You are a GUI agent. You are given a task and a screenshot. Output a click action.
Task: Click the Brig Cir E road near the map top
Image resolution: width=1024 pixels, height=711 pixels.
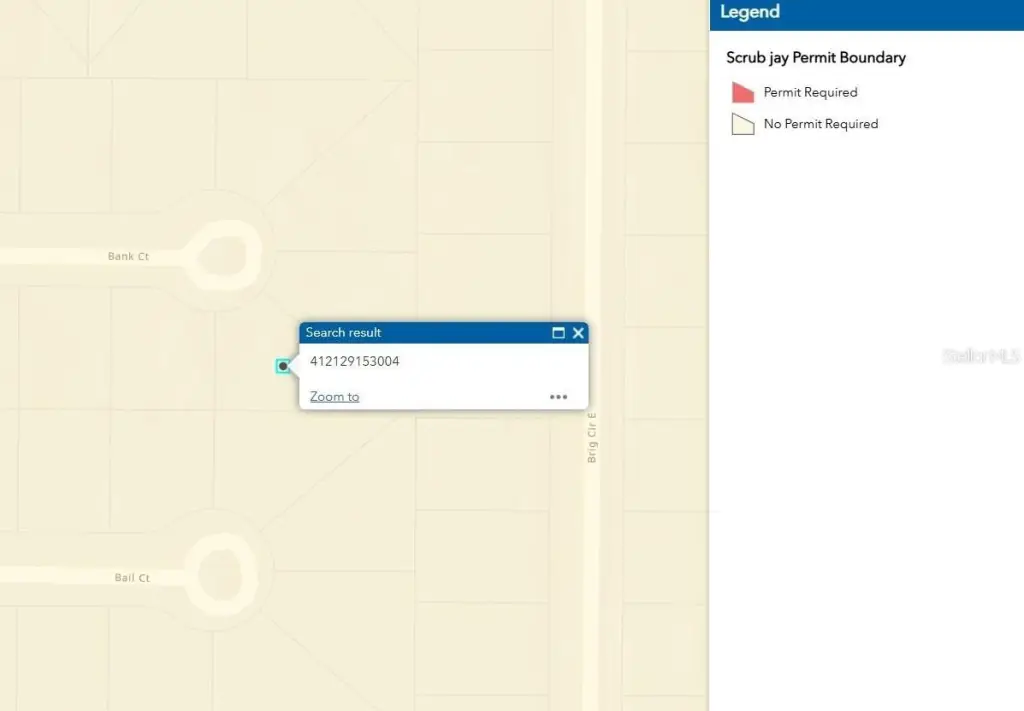(x=593, y=60)
